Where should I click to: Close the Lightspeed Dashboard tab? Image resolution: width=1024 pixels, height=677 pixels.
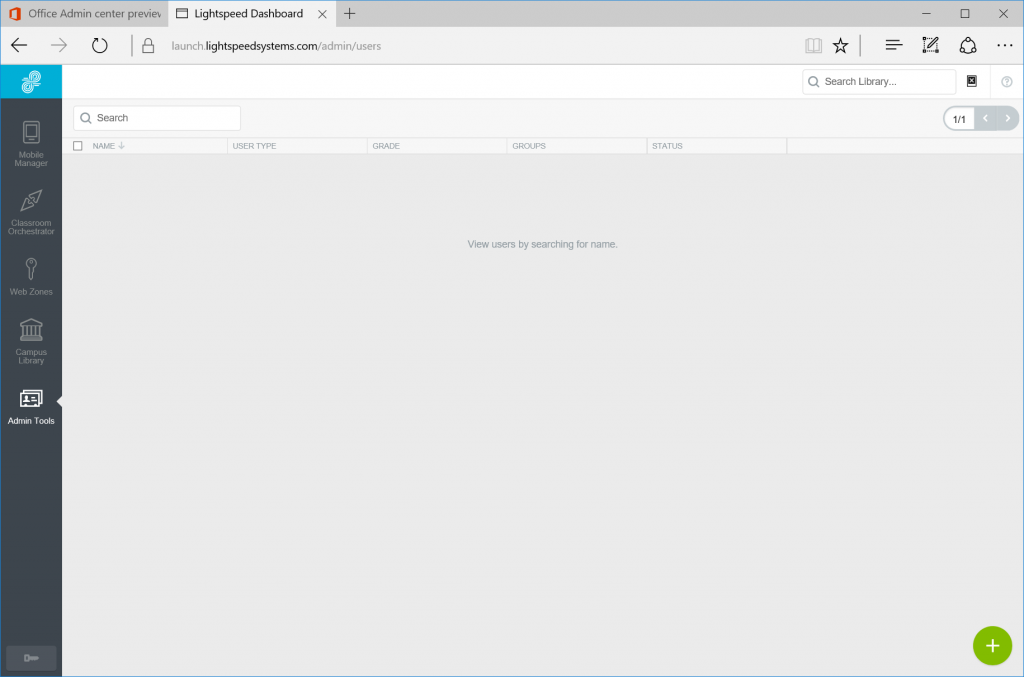click(x=322, y=14)
